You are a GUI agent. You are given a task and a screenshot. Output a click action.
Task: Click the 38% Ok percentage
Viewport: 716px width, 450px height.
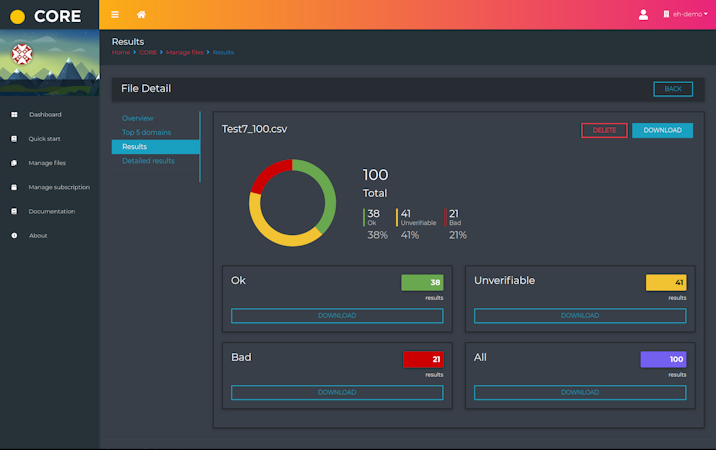coord(378,235)
